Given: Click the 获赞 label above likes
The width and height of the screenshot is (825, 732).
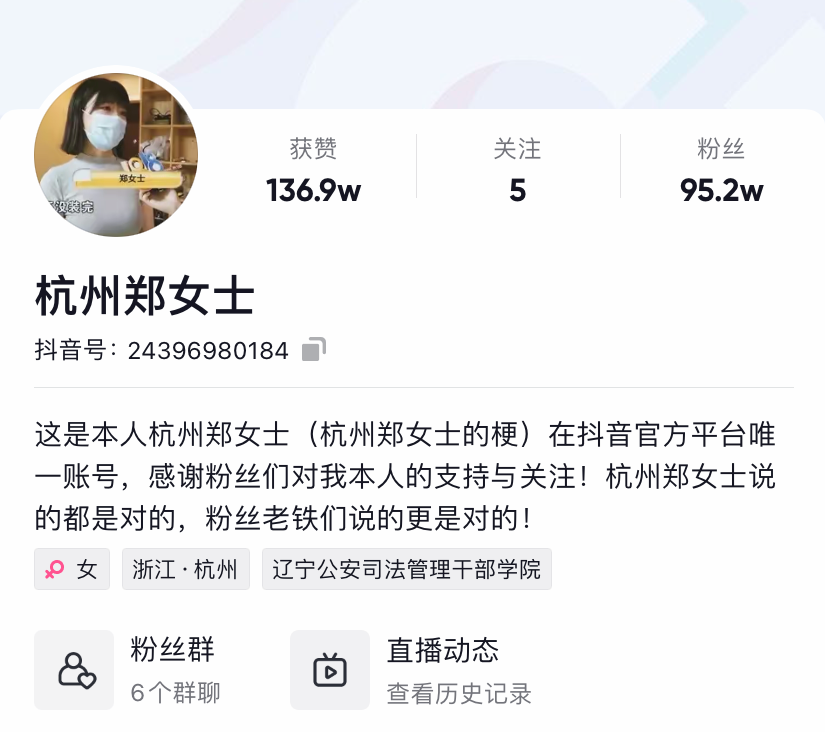Looking at the screenshot, I should coord(314,148).
